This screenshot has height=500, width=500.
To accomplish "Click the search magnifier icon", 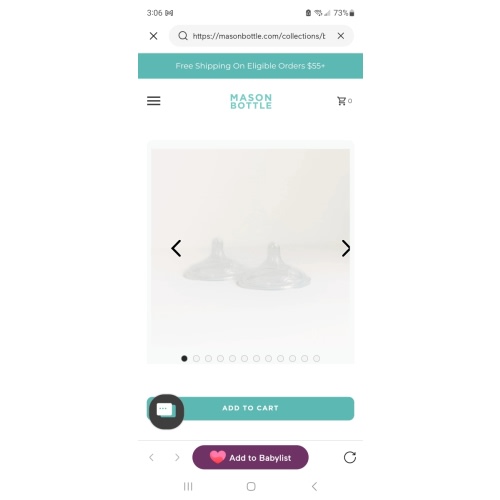I will pos(183,36).
